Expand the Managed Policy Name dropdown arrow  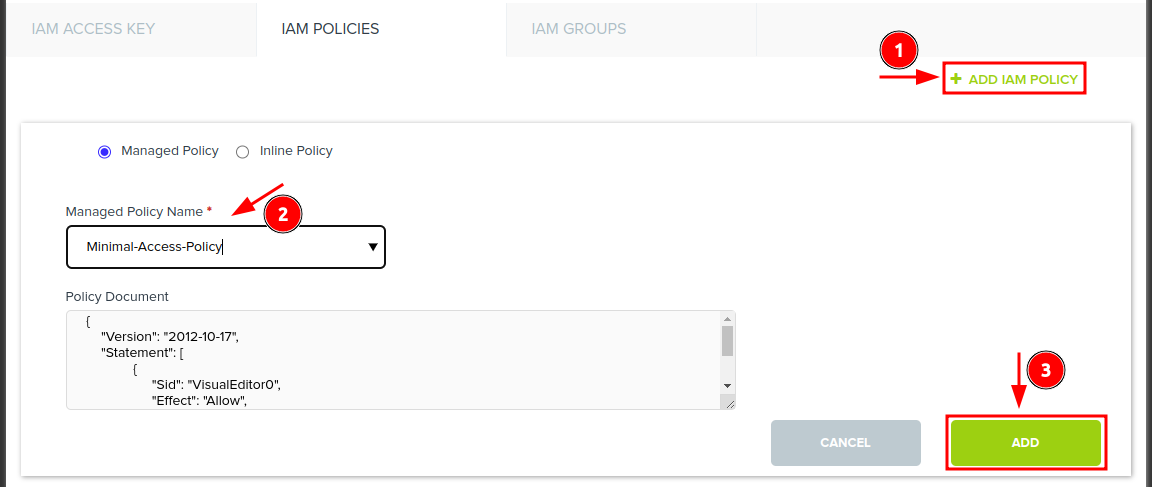(x=373, y=247)
